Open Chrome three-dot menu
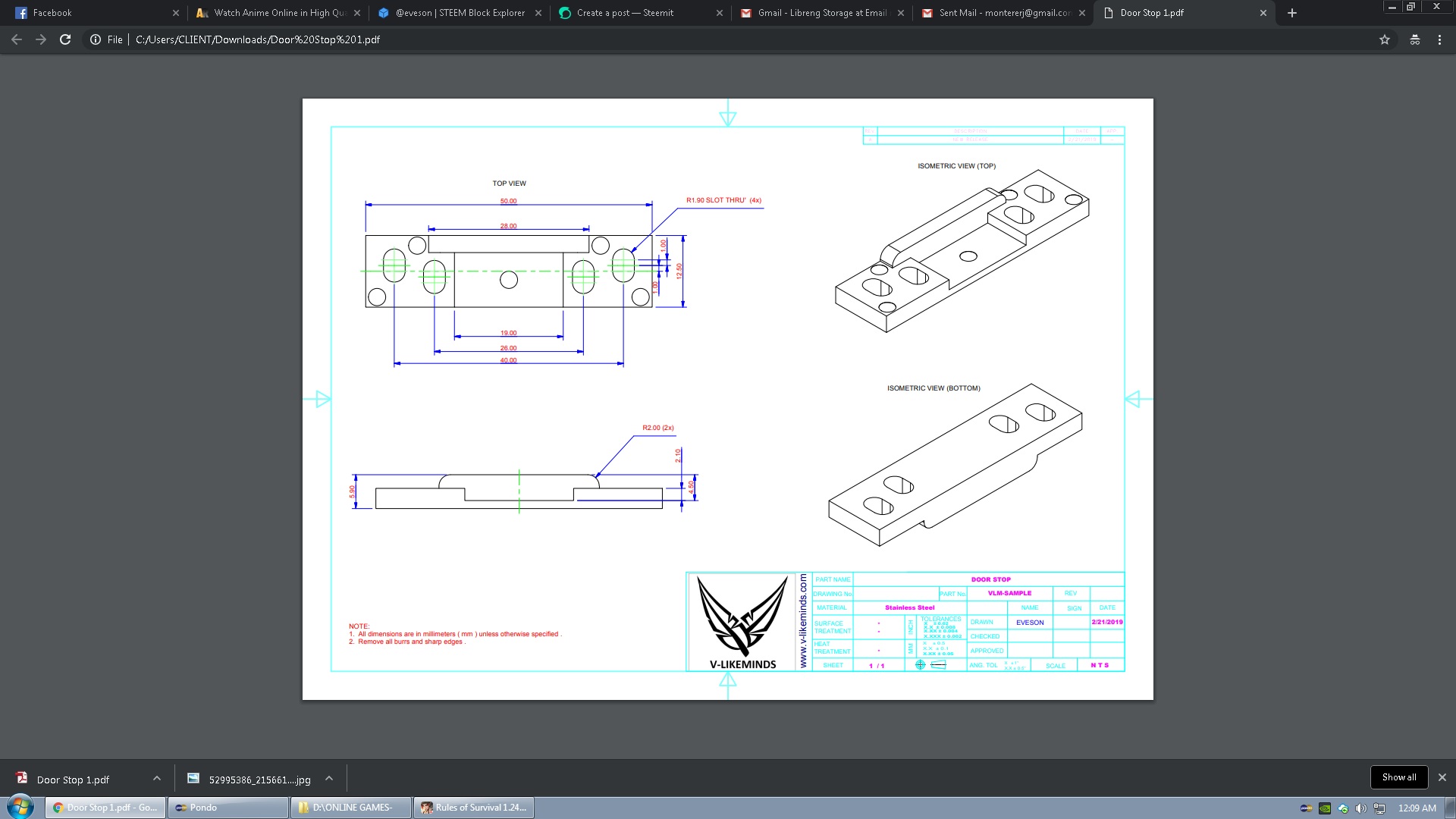Viewport: 1456px width, 819px height. pyautogui.click(x=1439, y=39)
